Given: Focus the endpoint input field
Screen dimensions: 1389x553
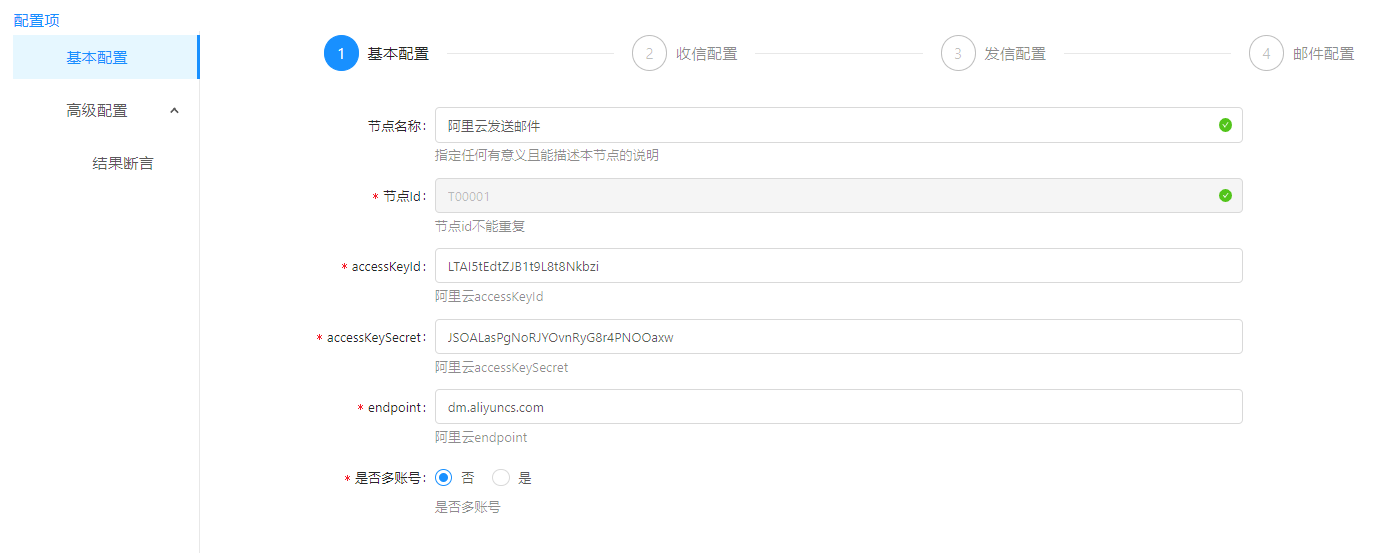Looking at the screenshot, I should [838, 407].
